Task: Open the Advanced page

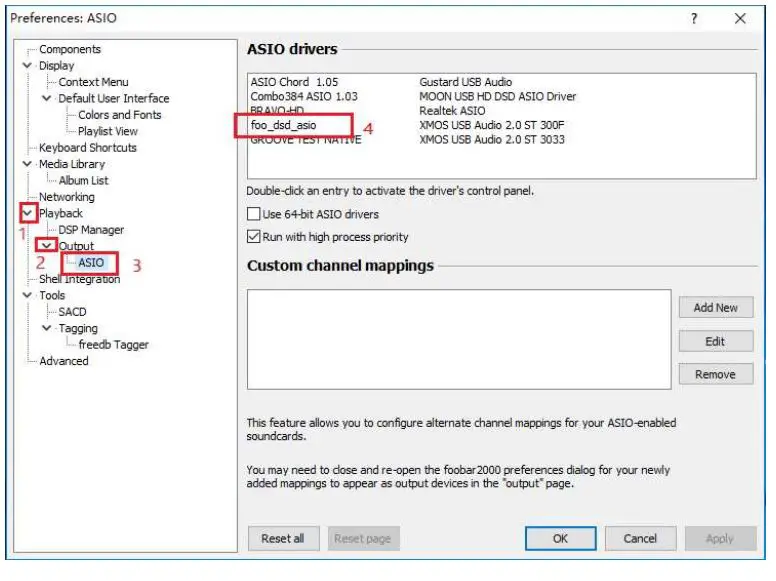Action: point(64,361)
